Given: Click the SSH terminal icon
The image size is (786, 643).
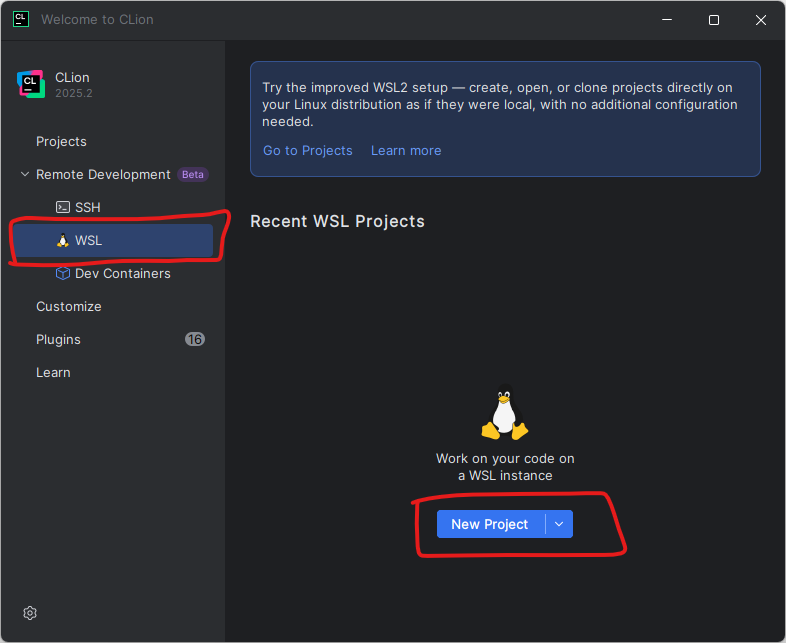Looking at the screenshot, I should pyautogui.click(x=63, y=207).
